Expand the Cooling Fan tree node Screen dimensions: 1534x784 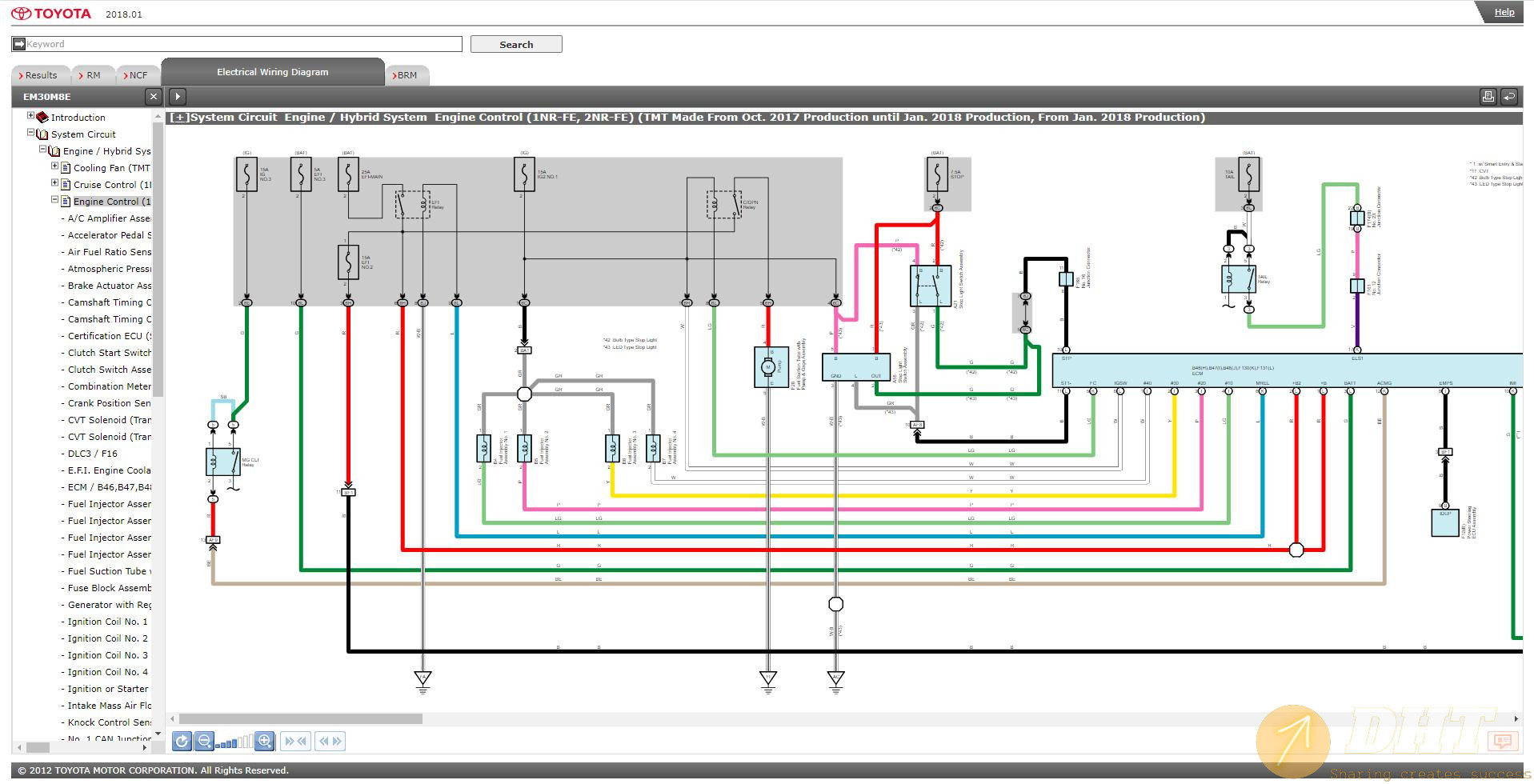click(x=54, y=166)
